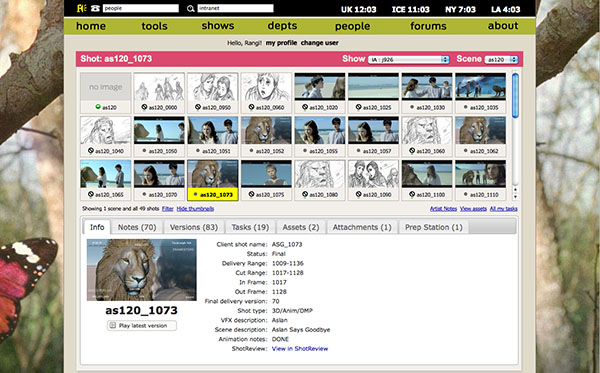This screenshot has width=600, height=373.
Task: Open the Artist Notes link
Action: click(x=443, y=208)
